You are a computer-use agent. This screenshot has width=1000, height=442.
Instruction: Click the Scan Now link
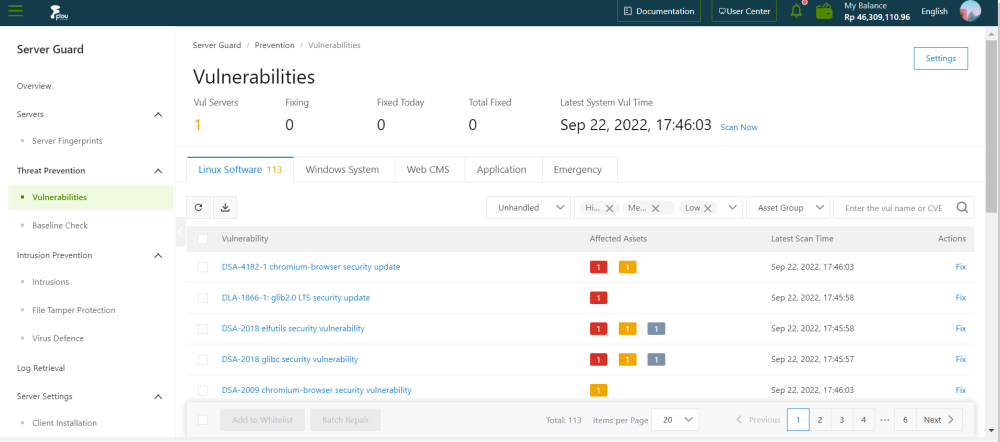[x=739, y=127]
